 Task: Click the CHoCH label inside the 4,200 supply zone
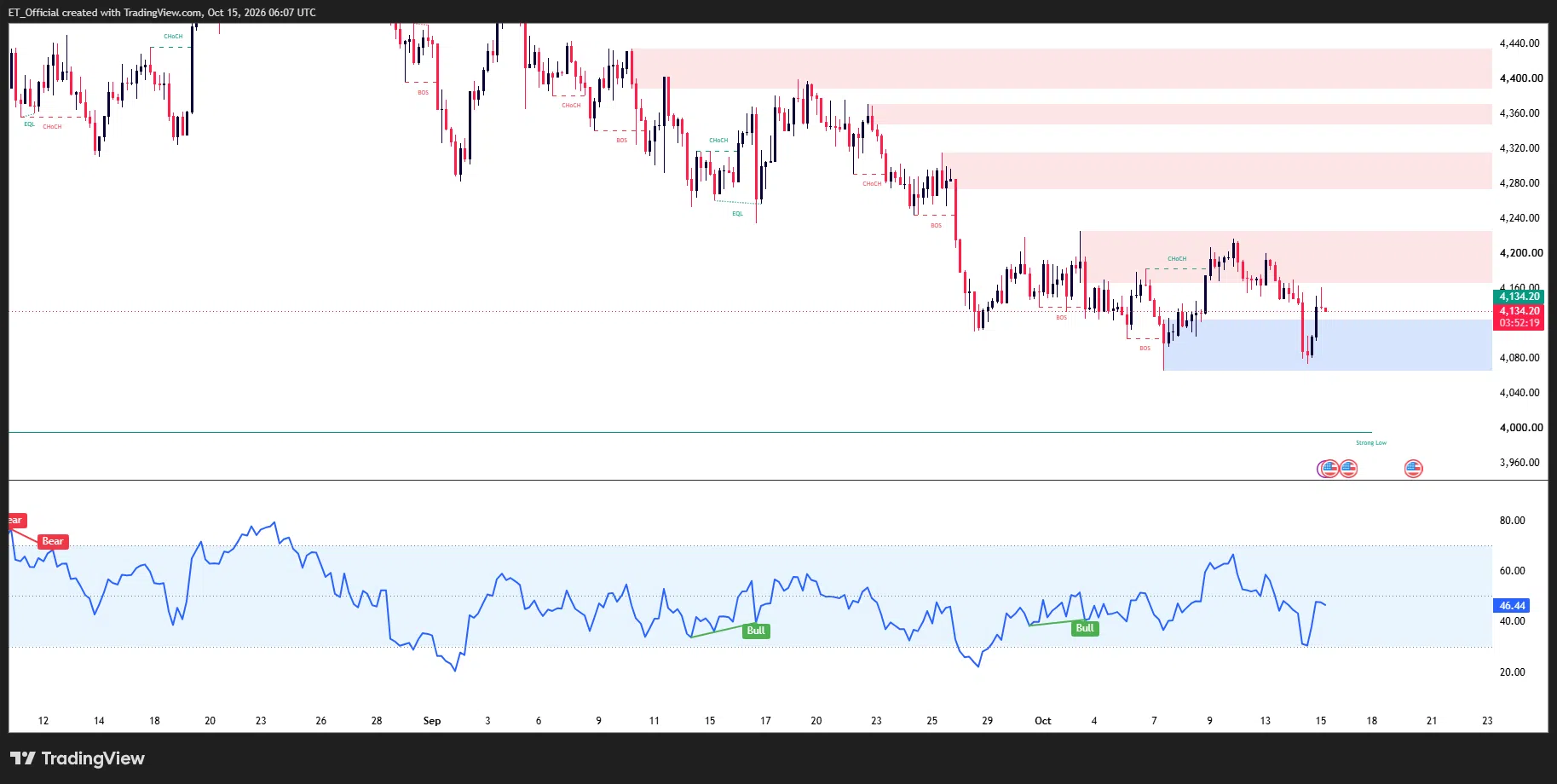[x=1177, y=259]
